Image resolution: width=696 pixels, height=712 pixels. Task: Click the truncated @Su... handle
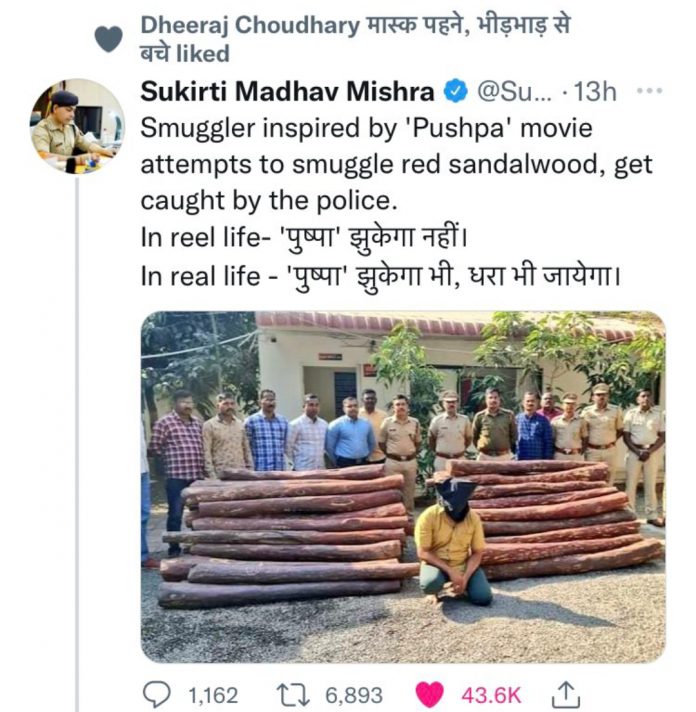pyautogui.click(x=512, y=92)
